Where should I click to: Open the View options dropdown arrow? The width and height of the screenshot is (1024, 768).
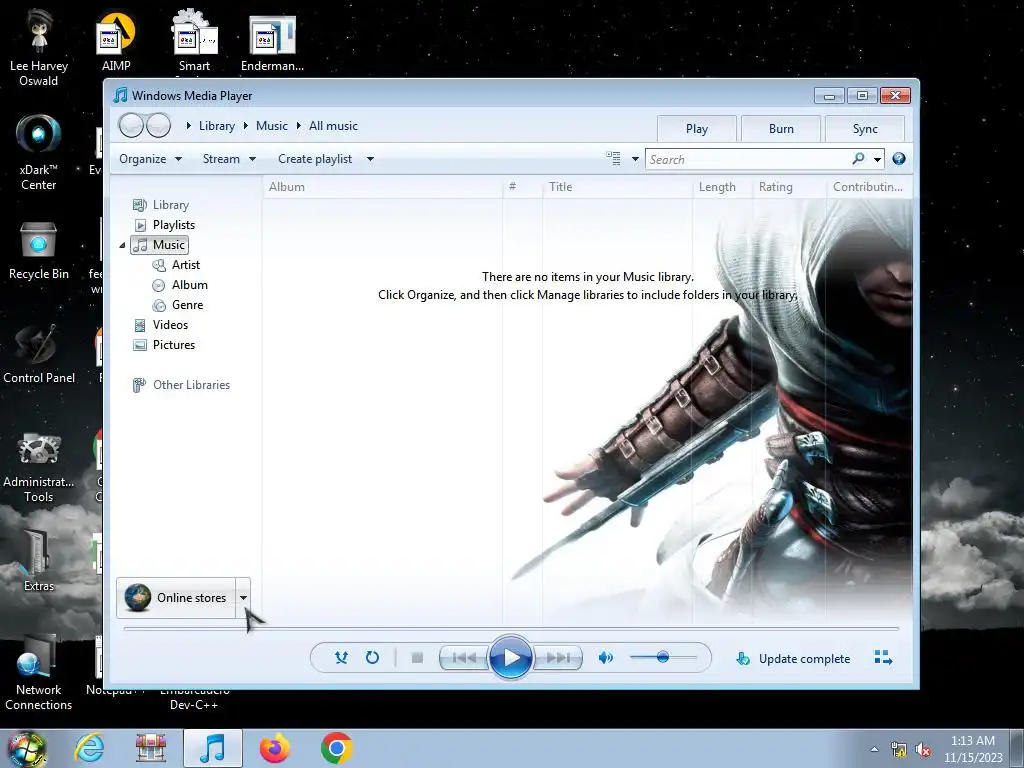(x=635, y=159)
